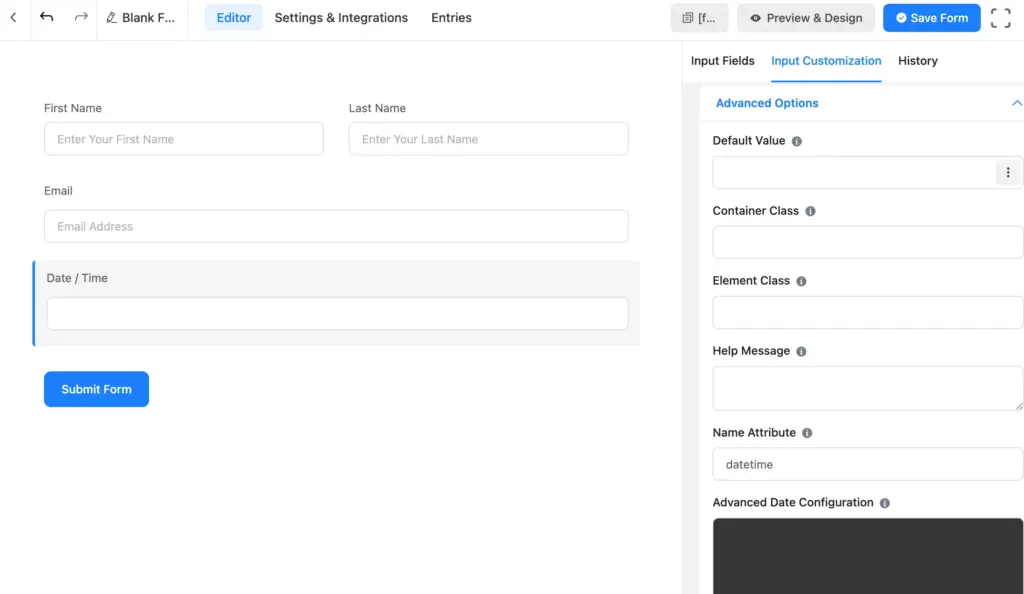Switch to the History tab
The width and height of the screenshot is (1024, 594).
pos(917,61)
